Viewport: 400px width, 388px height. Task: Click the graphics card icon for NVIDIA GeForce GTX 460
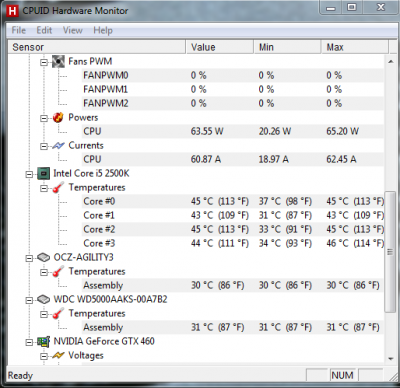point(43,341)
